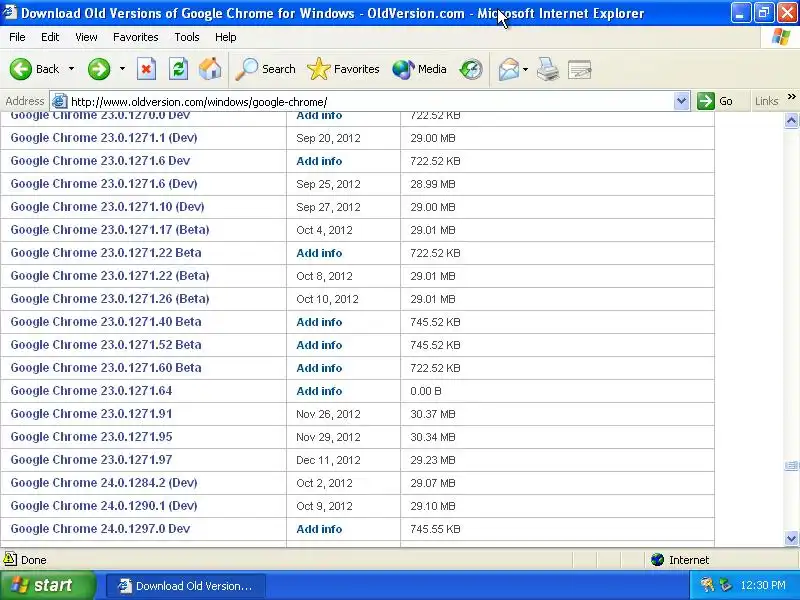This screenshot has height=600, width=800.
Task: Open Google Chrome 23.0.1271.17 (Beta) link
Action: 110,230
